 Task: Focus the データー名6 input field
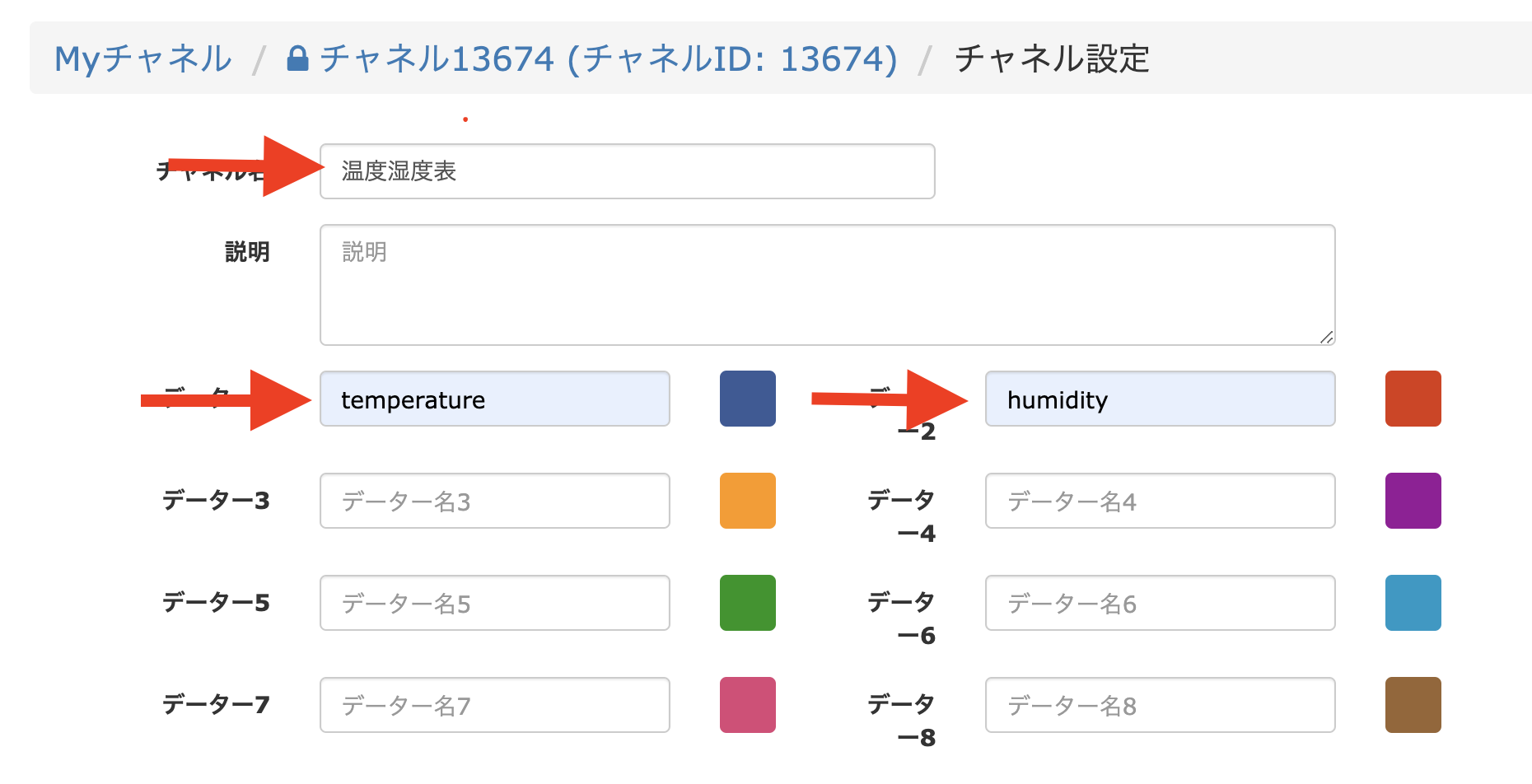[1160, 603]
